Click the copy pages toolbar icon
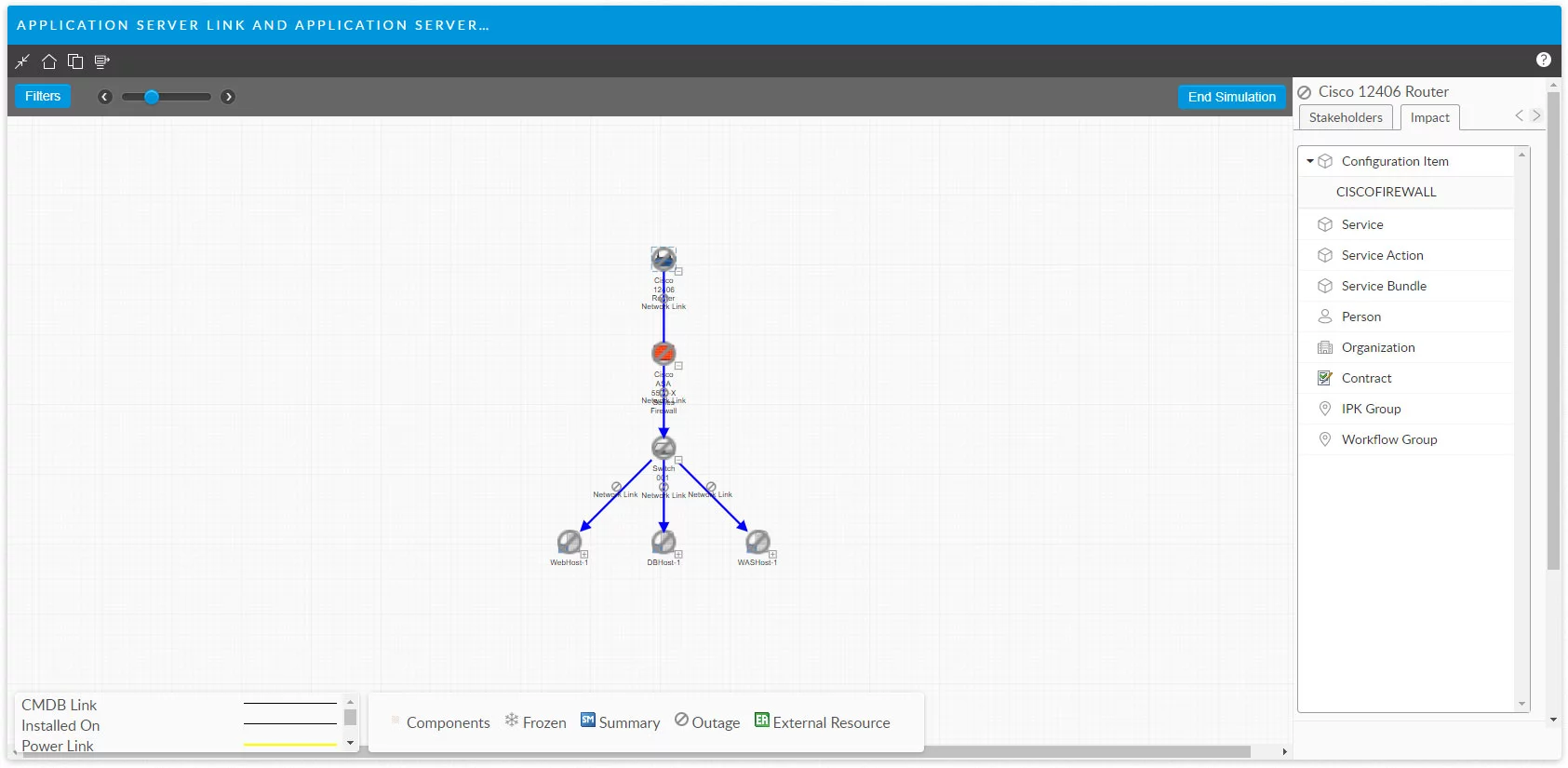This screenshot has width=1568, height=768. click(75, 61)
